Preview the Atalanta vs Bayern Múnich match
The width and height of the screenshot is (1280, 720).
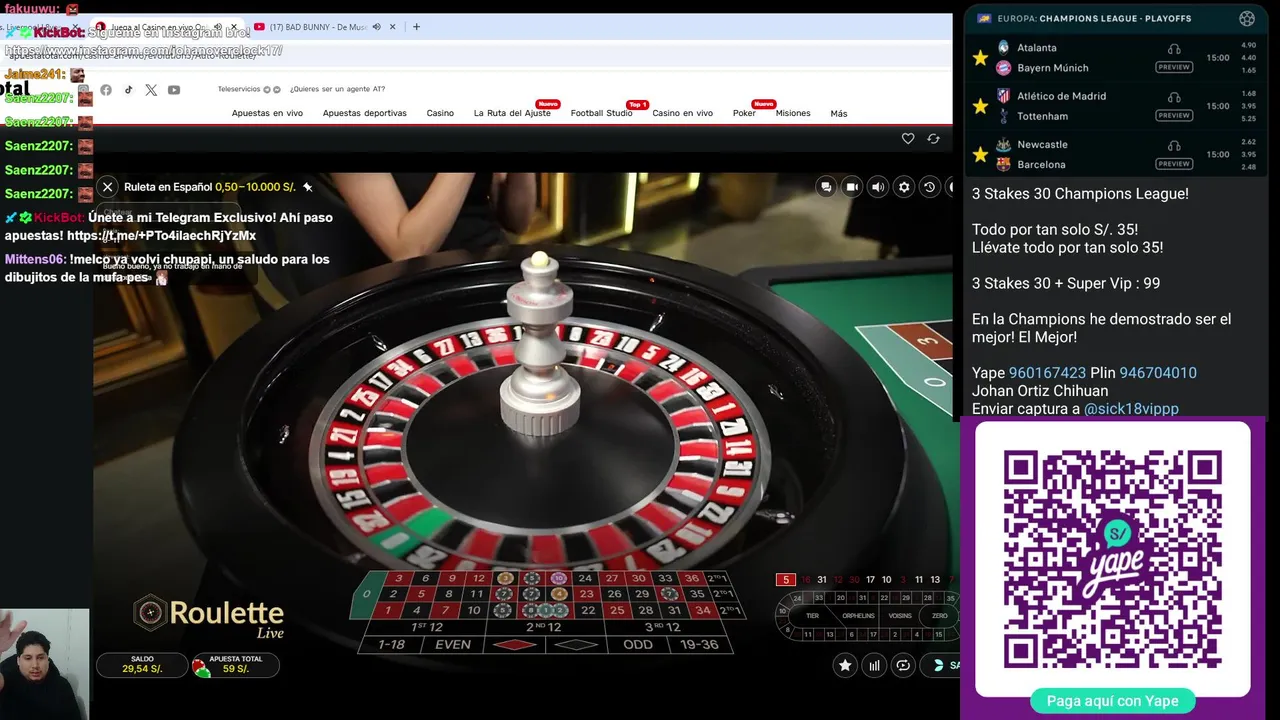[1174, 67]
